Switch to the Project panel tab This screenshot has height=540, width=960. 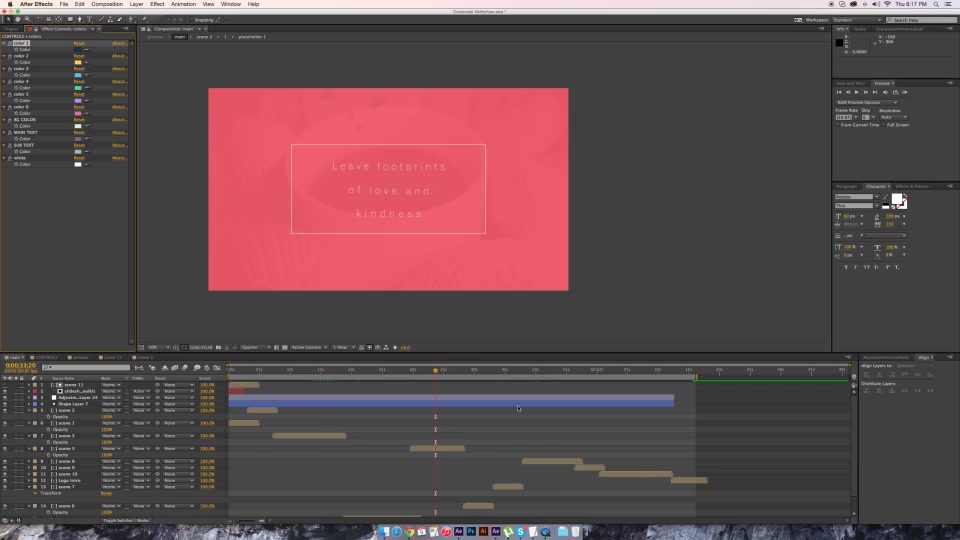click(x=12, y=29)
